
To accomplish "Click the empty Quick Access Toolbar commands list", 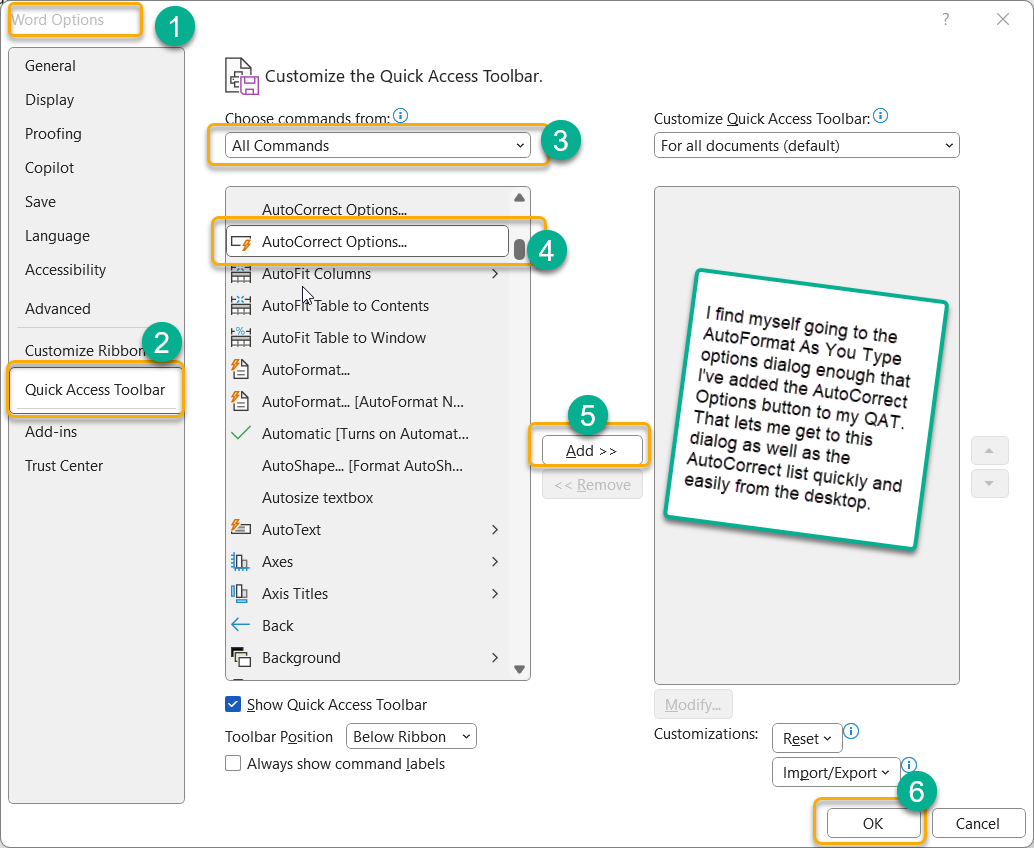I will coord(806,435).
